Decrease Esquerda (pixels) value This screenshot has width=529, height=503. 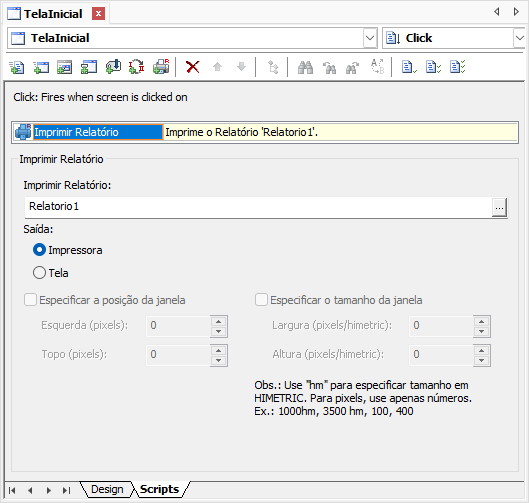click(x=219, y=332)
